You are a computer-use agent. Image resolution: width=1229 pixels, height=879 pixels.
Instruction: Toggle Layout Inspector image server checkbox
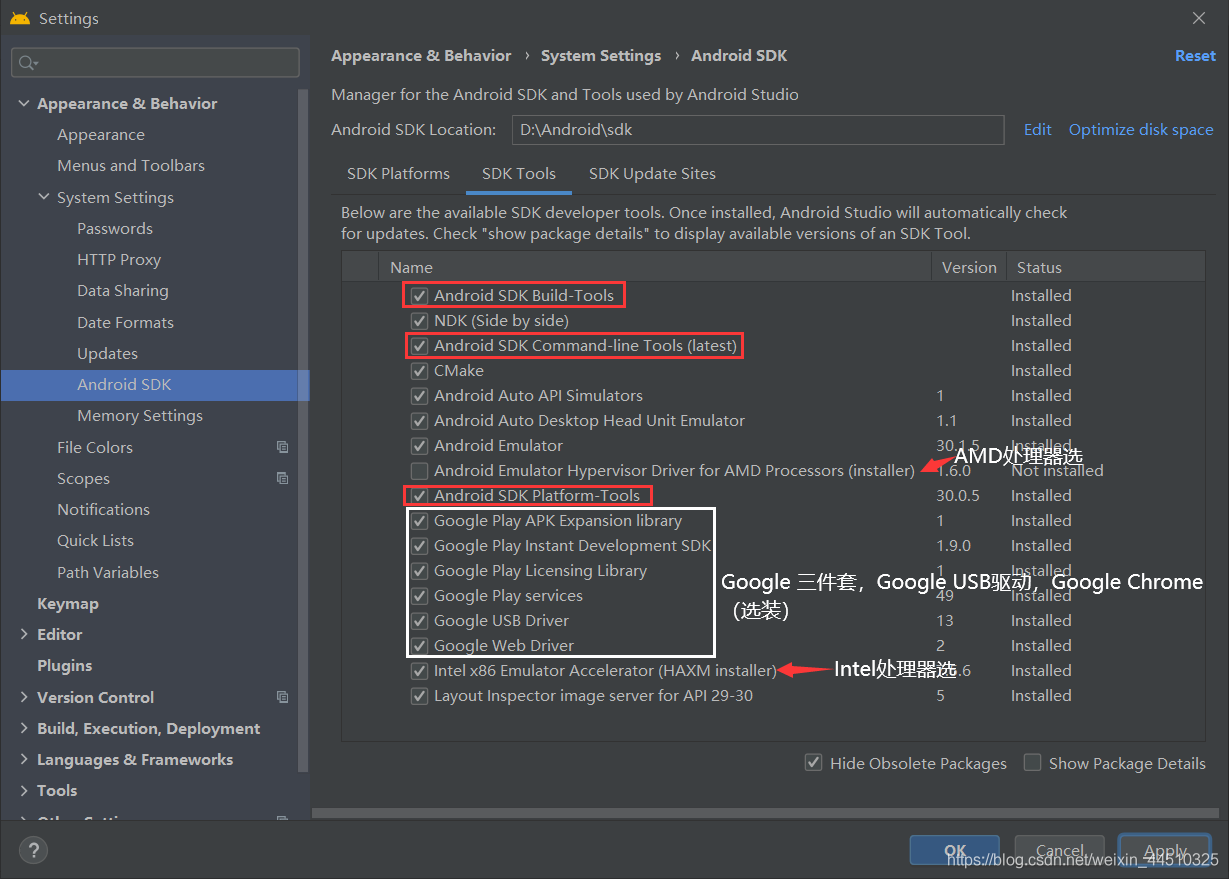tap(419, 696)
